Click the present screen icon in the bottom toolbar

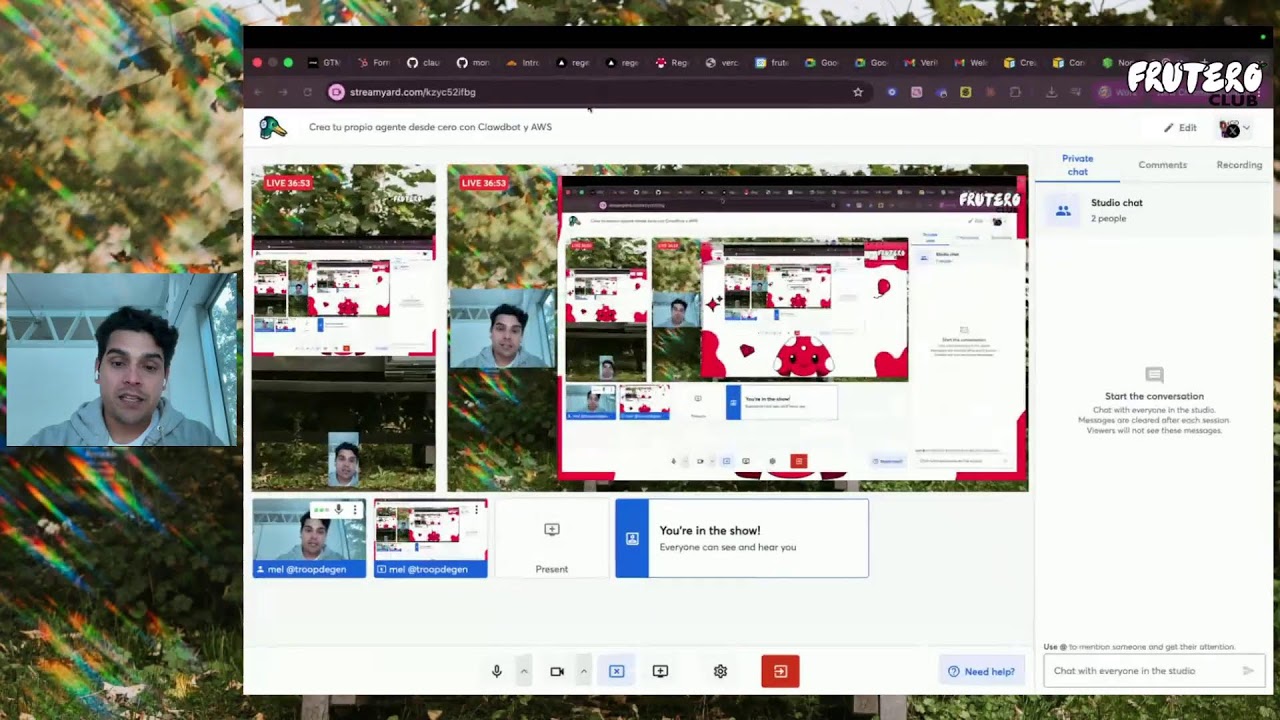click(x=660, y=671)
